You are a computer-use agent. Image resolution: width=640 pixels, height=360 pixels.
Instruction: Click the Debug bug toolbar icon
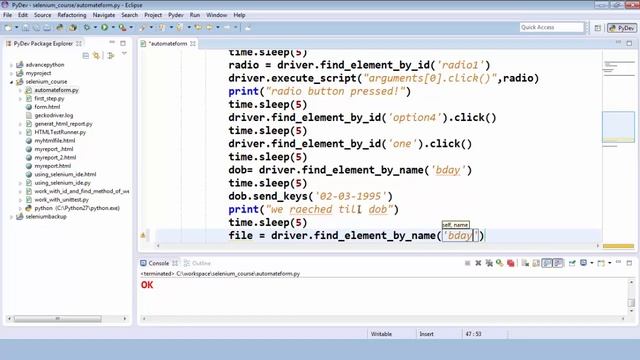87,27
